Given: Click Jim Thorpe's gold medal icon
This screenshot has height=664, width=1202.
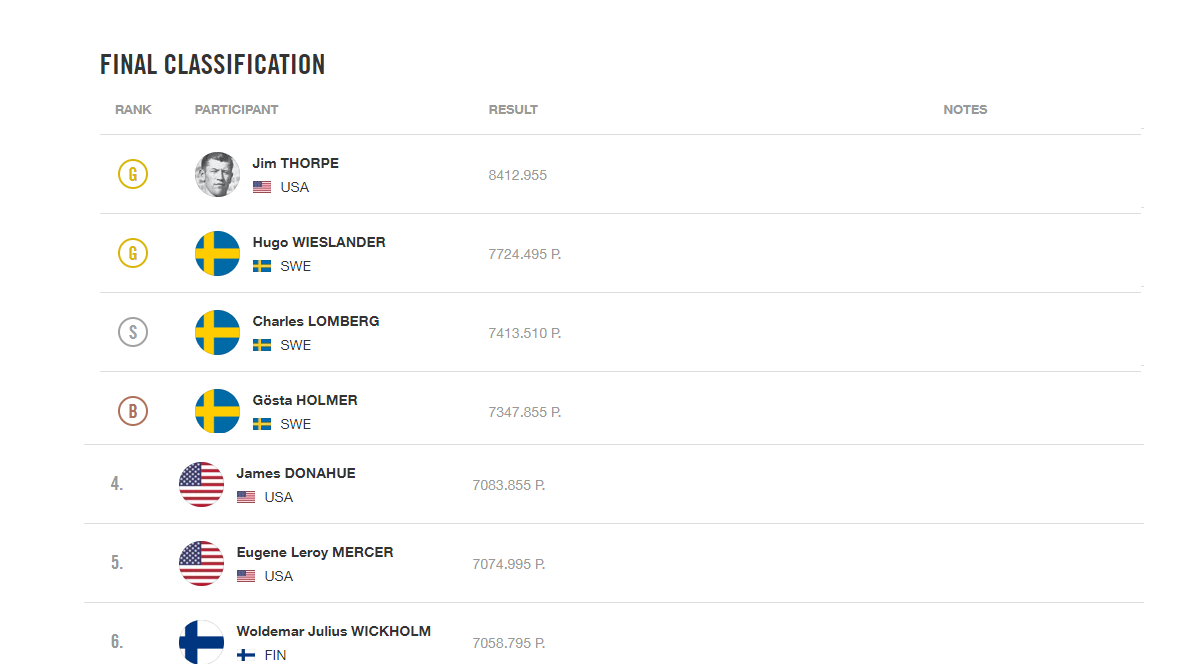Looking at the screenshot, I should (x=133, y=175).
